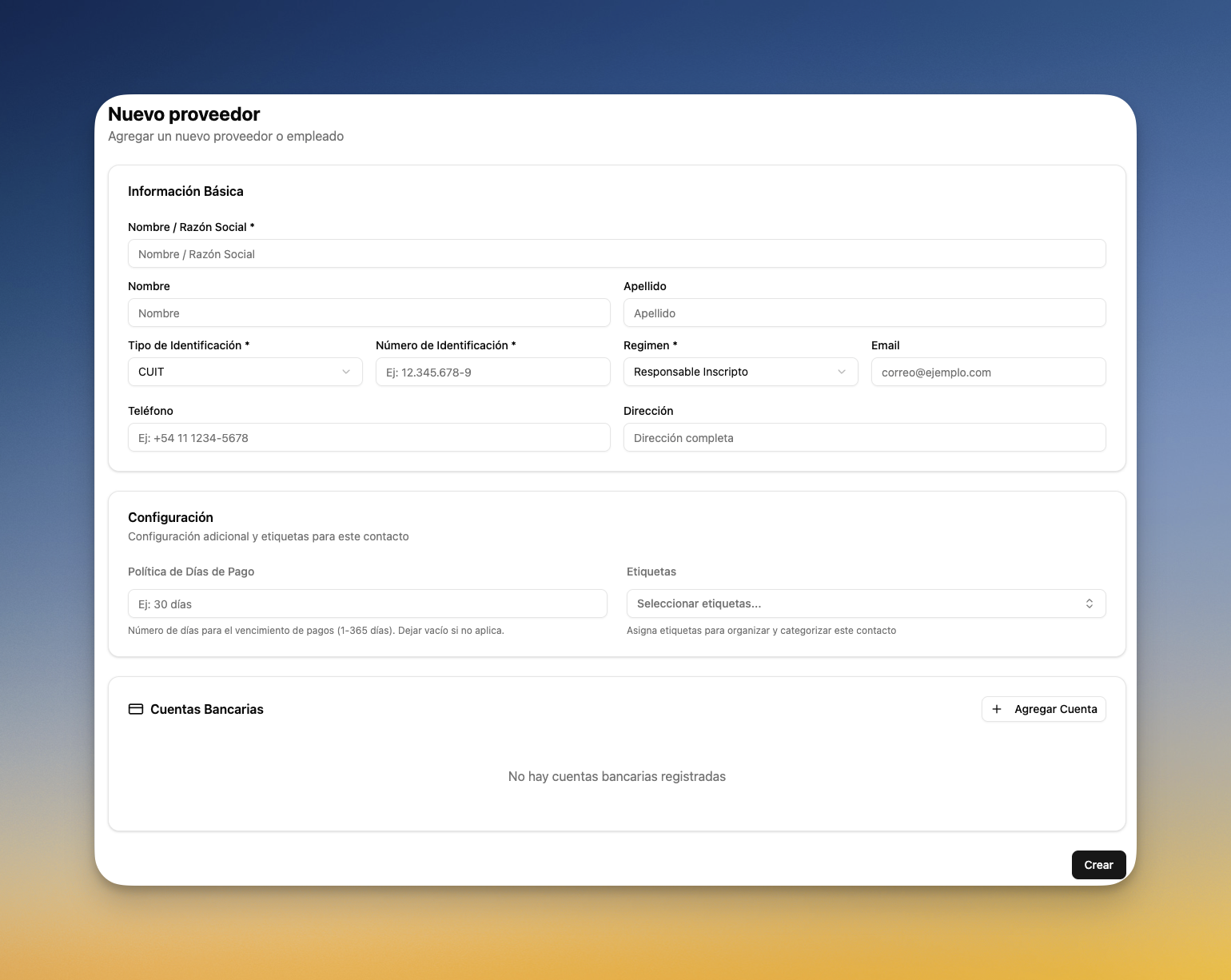Open the Tipo de Identificación CUIT dropdown
The height and width of the screenshot is (980, 1231).
(245, 372)
